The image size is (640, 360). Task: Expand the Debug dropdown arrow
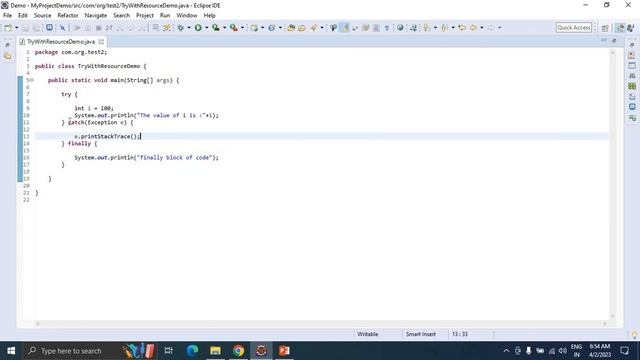pos(189,28)
